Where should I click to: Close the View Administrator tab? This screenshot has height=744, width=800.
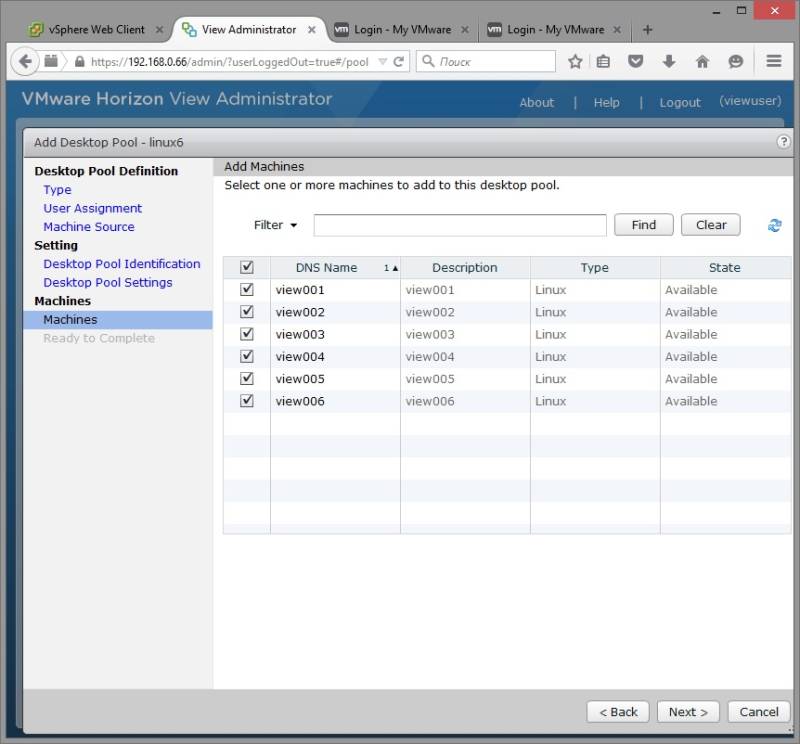click(312, 30)
